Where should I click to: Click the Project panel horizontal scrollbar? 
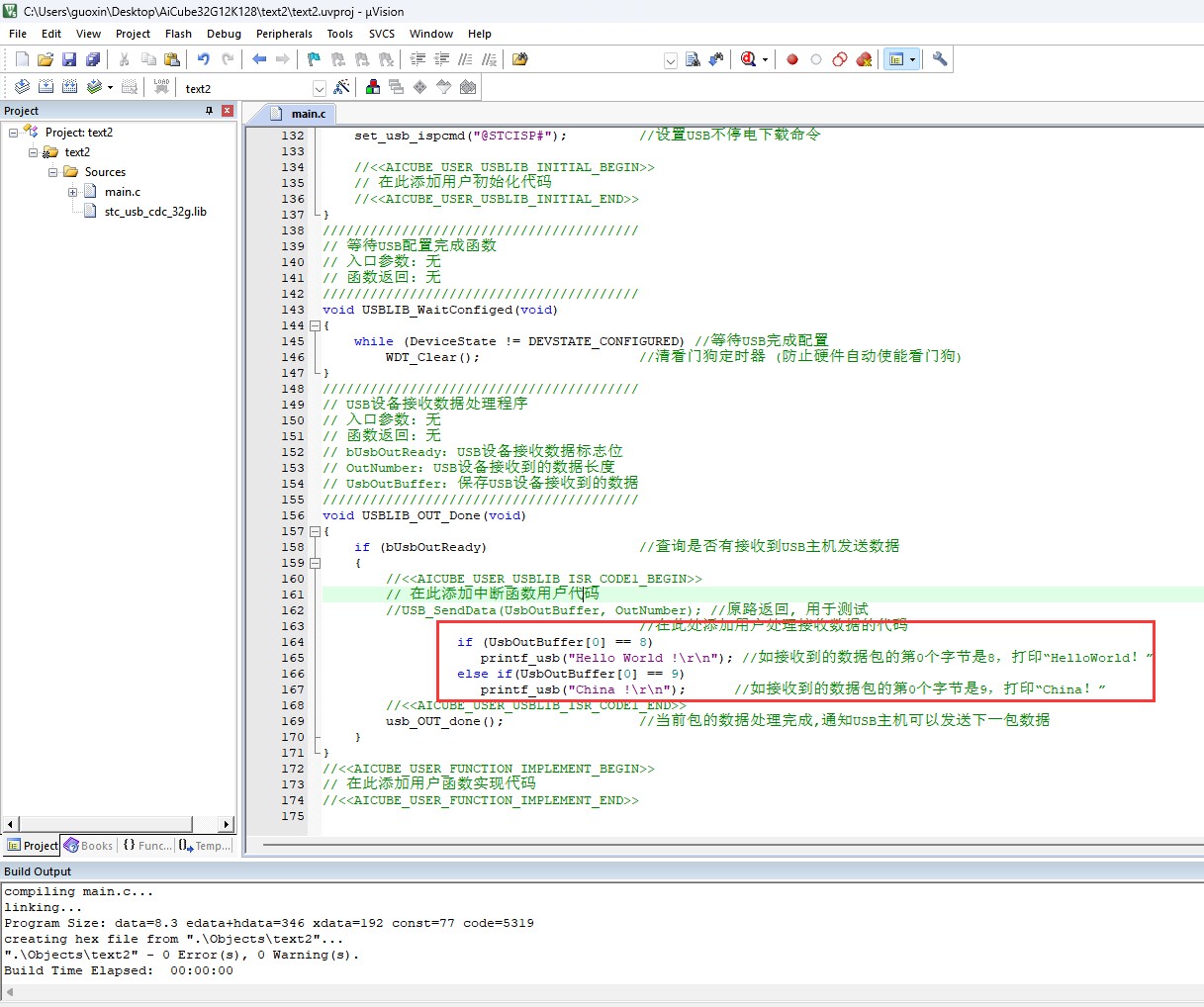click(119, 824)
